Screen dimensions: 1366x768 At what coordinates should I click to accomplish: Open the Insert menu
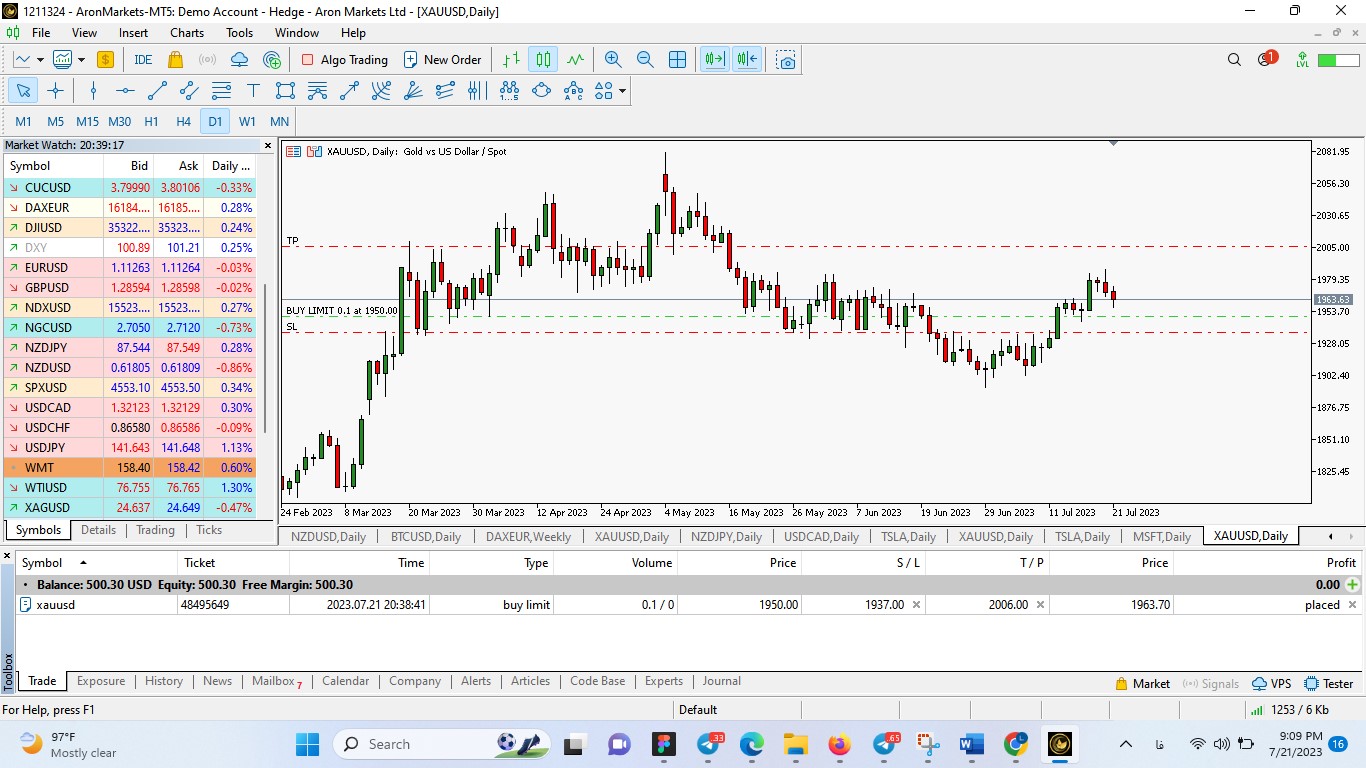[133, 33]
